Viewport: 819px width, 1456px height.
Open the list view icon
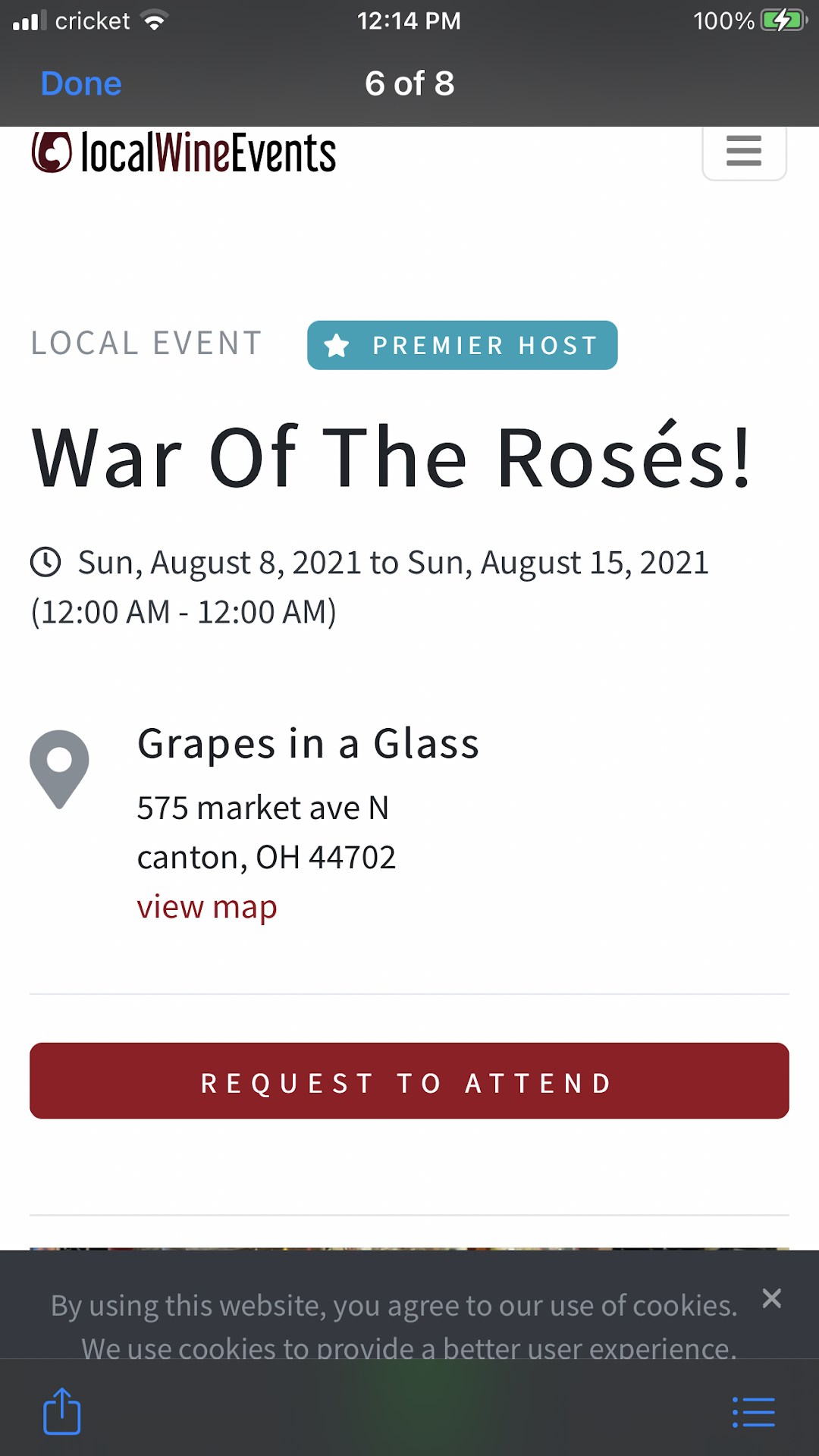point(754,1412)
